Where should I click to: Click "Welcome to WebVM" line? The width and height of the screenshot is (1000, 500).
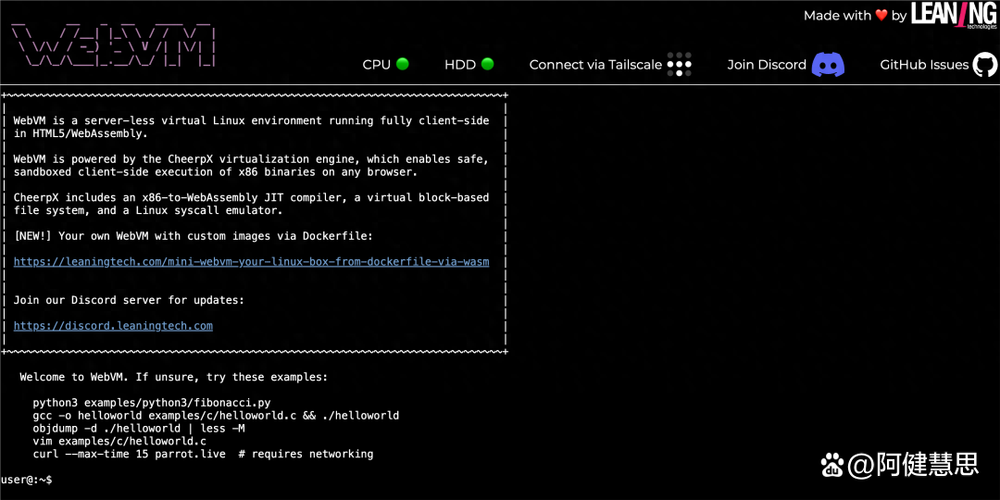173,377
